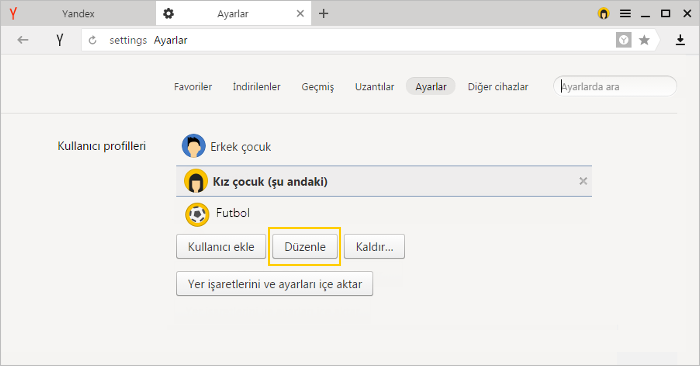Click the Düzenle button
The height and width of the screenshot is (366, 700).
point(305,246)
